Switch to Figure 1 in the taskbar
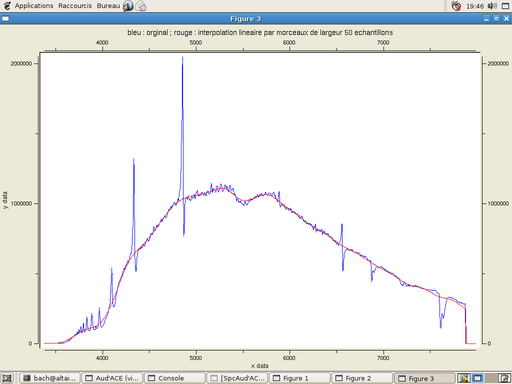 click(300, 378)
